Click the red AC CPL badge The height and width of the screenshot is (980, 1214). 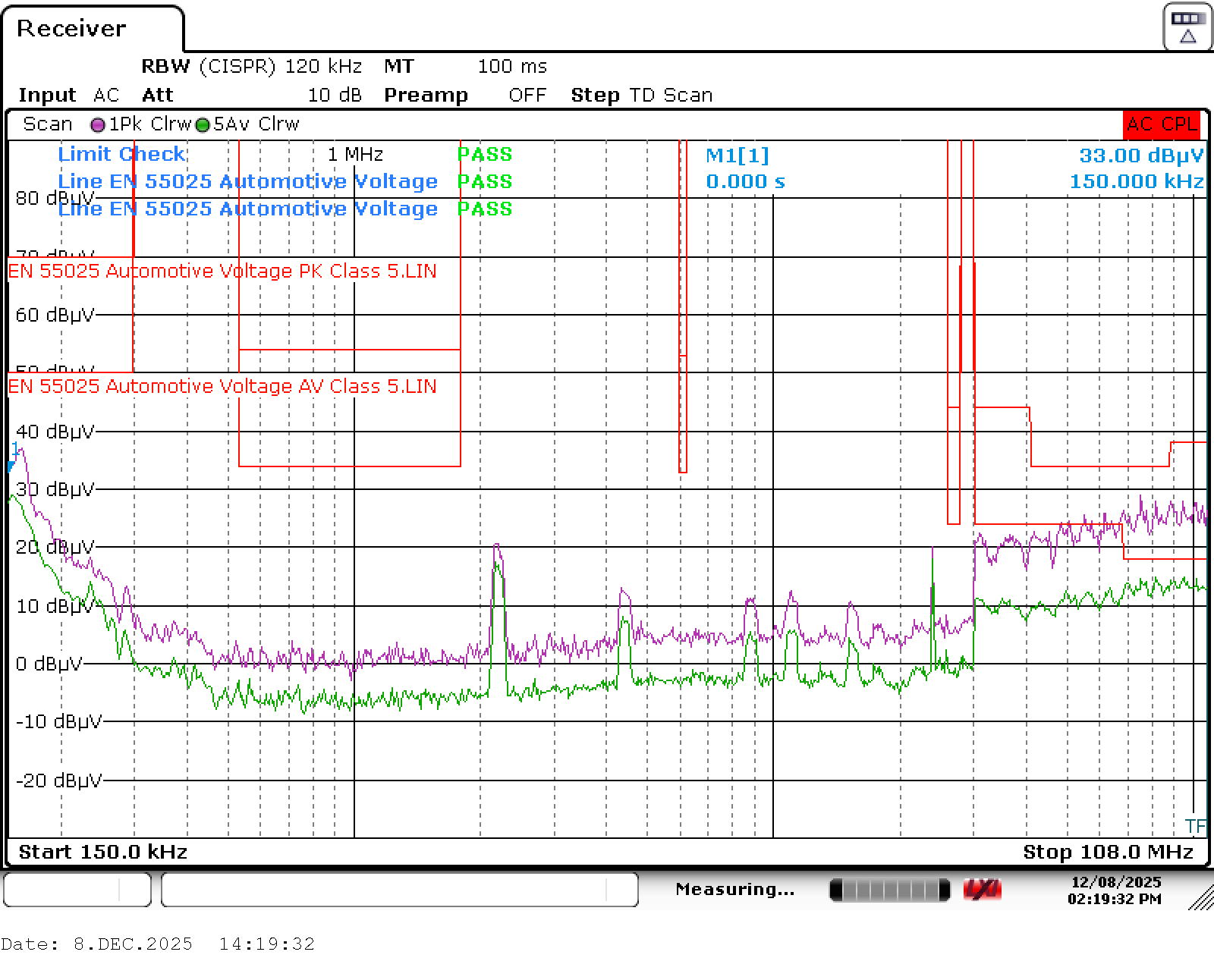[x=1162, y=124]
